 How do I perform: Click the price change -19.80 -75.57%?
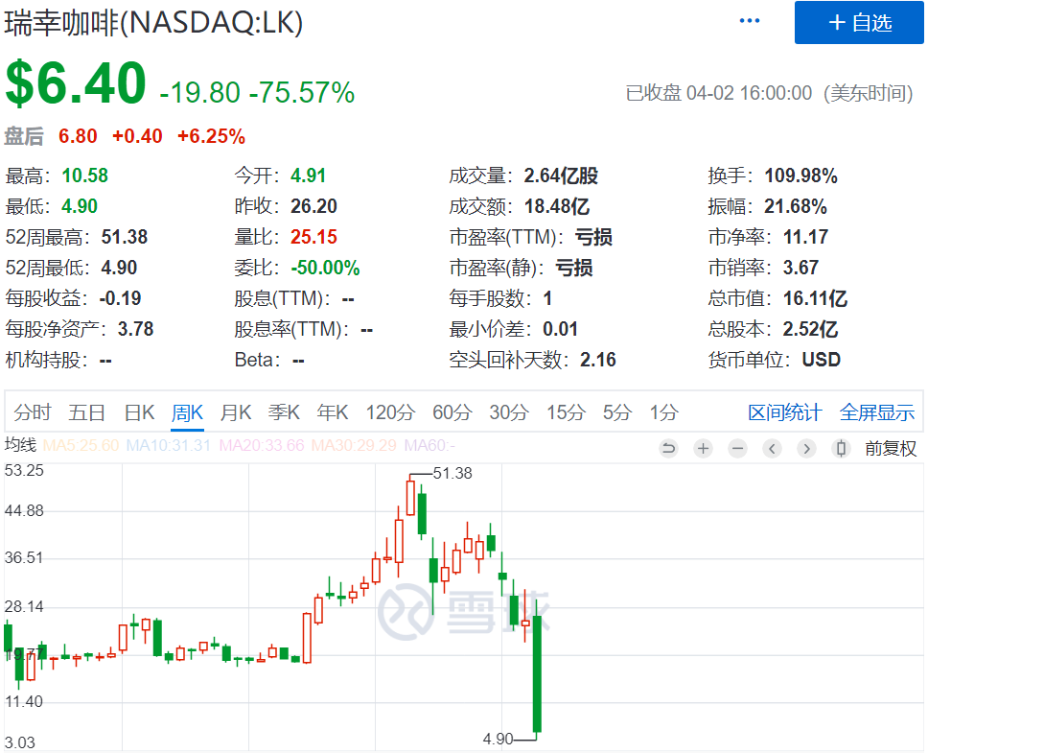(257, 92)
